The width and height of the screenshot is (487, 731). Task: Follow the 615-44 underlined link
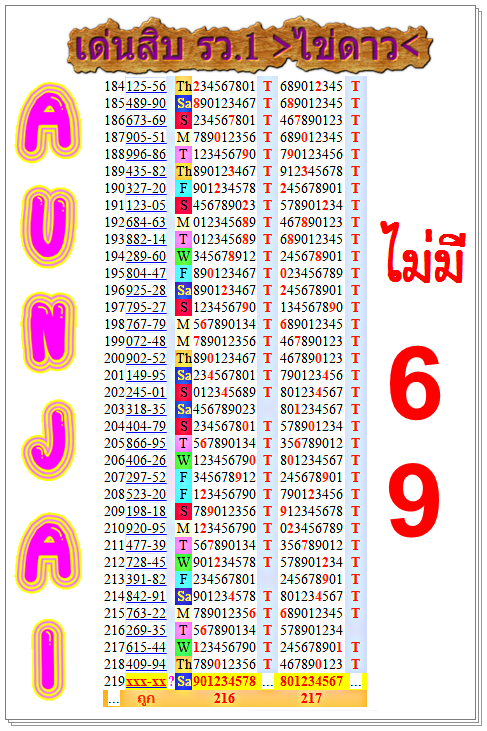[x=146, y=648]
